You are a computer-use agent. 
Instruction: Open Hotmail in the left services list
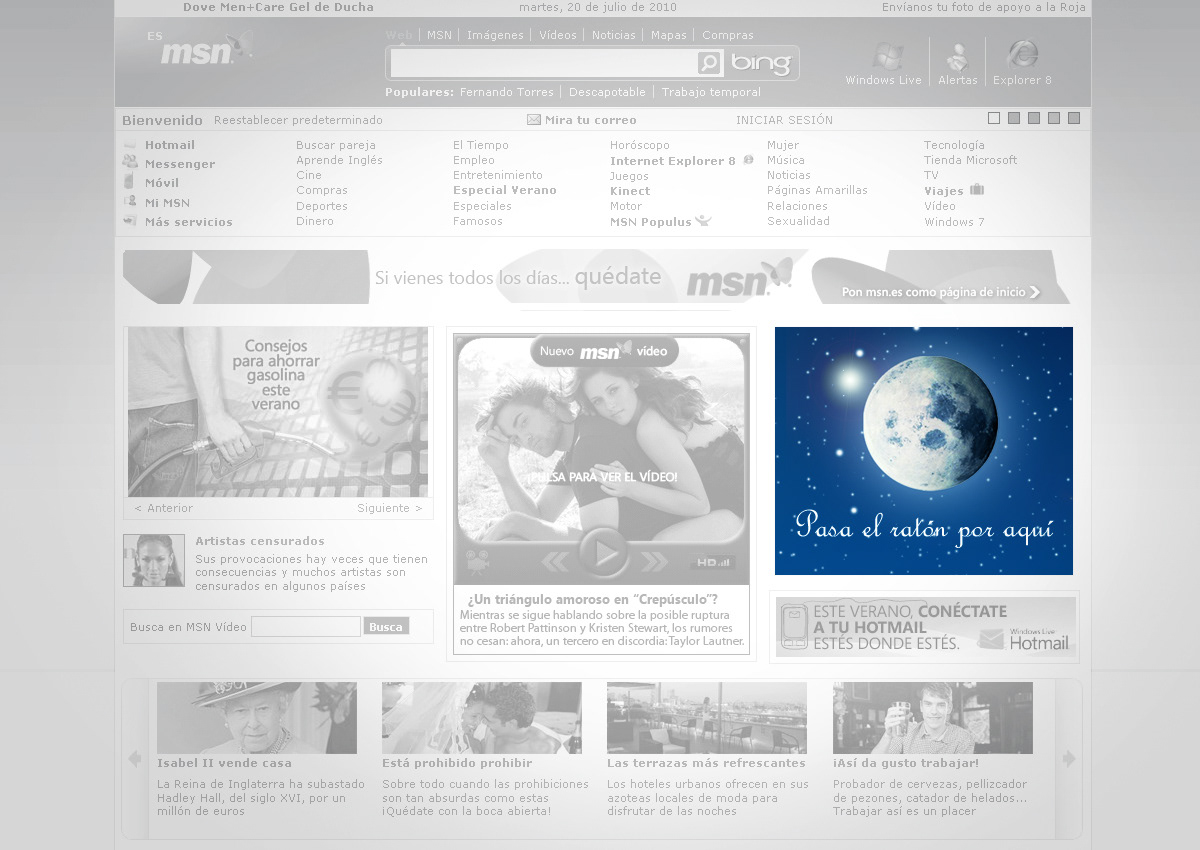169,145
